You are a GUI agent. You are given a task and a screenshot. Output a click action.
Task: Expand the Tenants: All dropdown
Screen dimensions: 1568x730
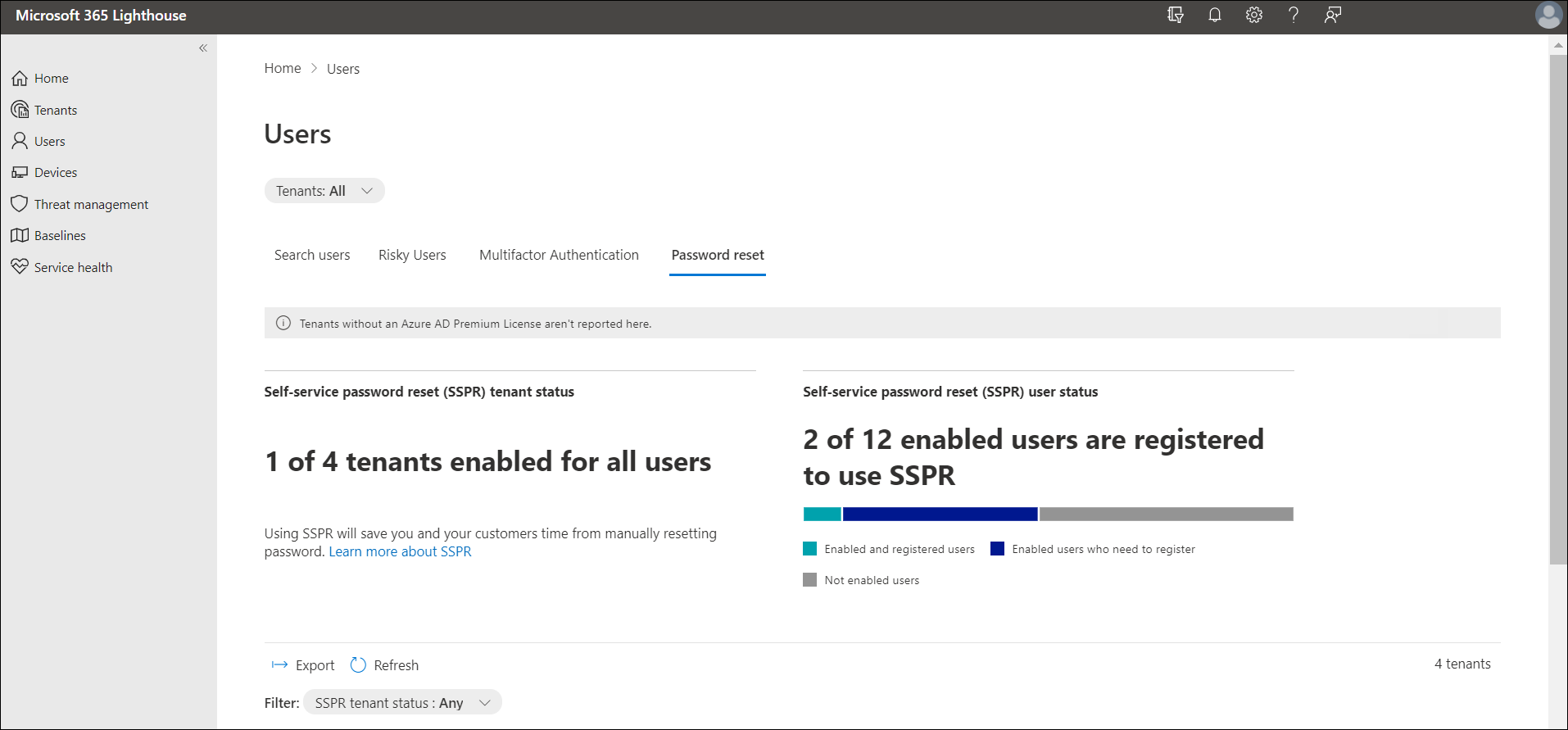click(324, 191)
